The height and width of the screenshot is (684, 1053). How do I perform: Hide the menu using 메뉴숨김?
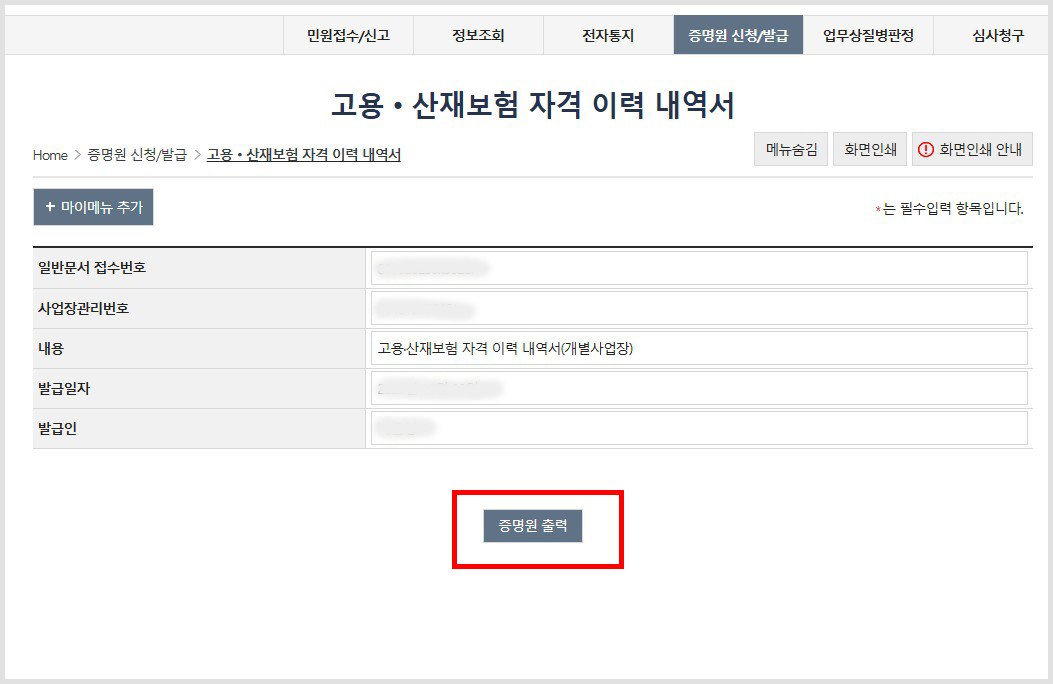790,148
